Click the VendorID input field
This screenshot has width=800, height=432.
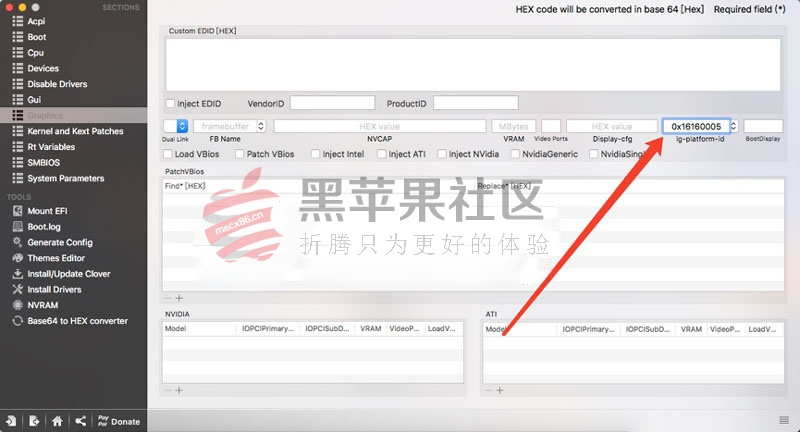click(333, 103)
